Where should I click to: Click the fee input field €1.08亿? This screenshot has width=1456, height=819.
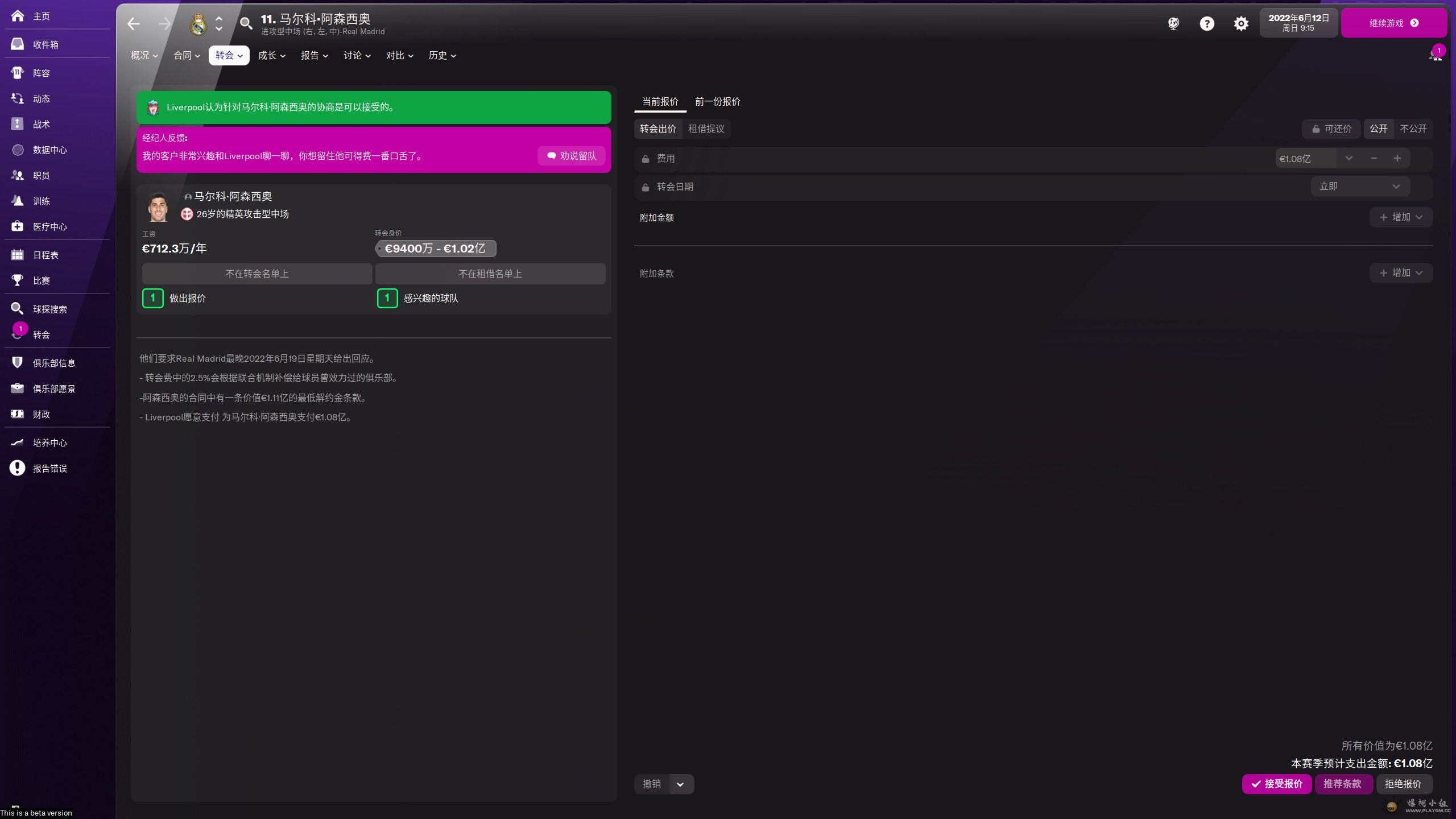click(1306, 159)
